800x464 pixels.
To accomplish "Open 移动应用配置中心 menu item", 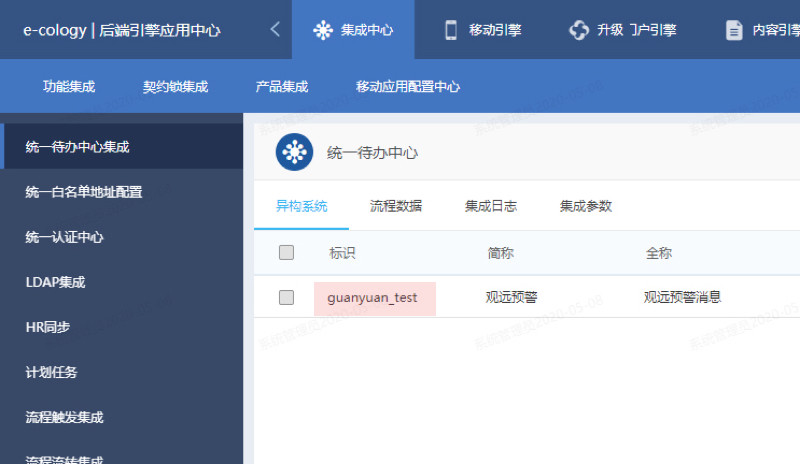I will coord(408,86).
